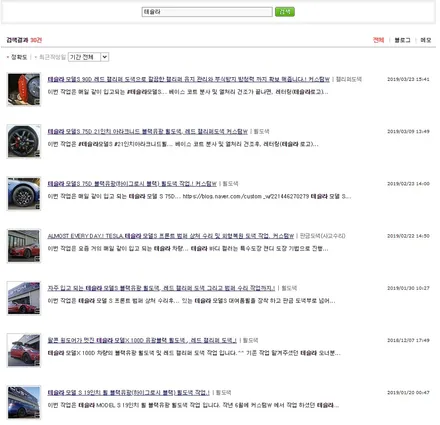Open the 팔콘 윙도어가 멋진 테슬라 모델X post
Screen dimensions: 440x425
pyautogui.click(x=142, y=340)
